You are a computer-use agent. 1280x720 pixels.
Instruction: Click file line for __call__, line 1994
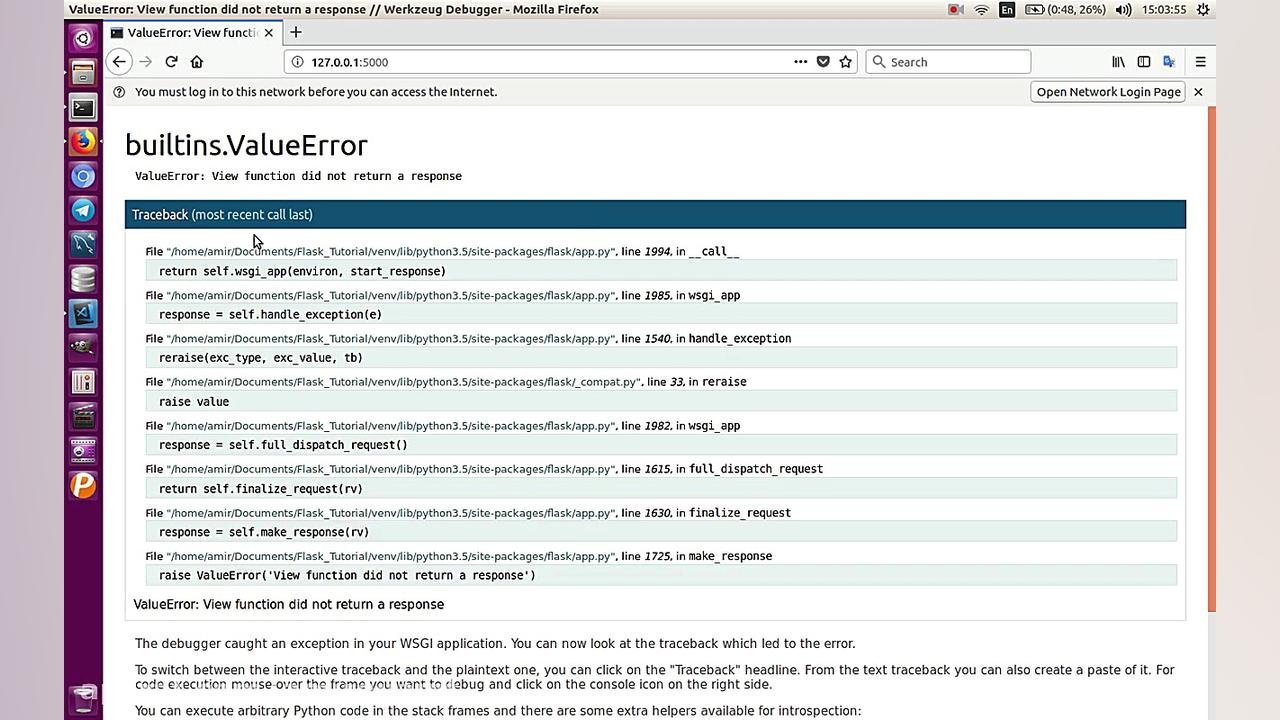442,251
